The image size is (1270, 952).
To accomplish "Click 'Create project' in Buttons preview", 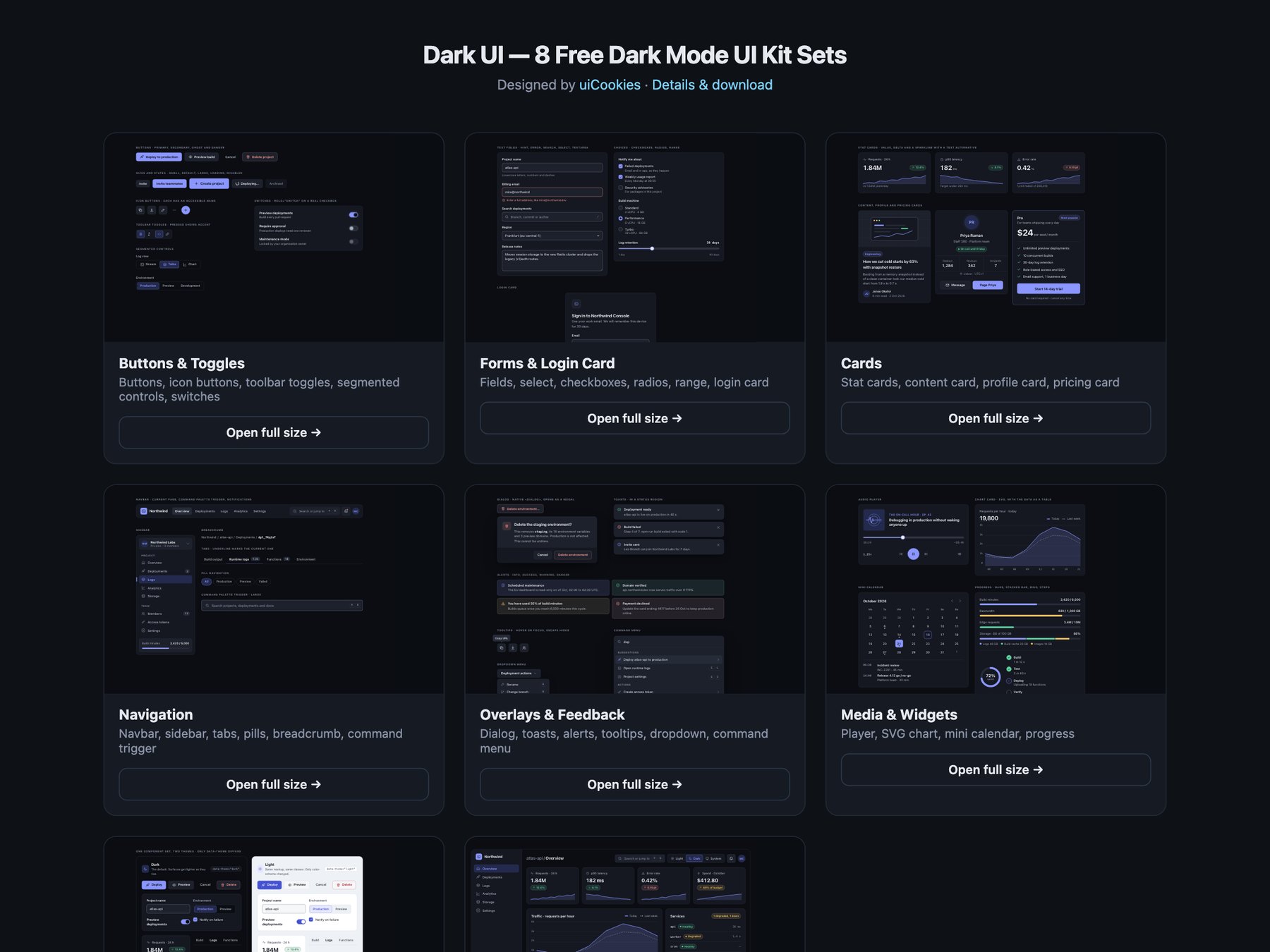I will pyautogui.click(x=209, y=183).
